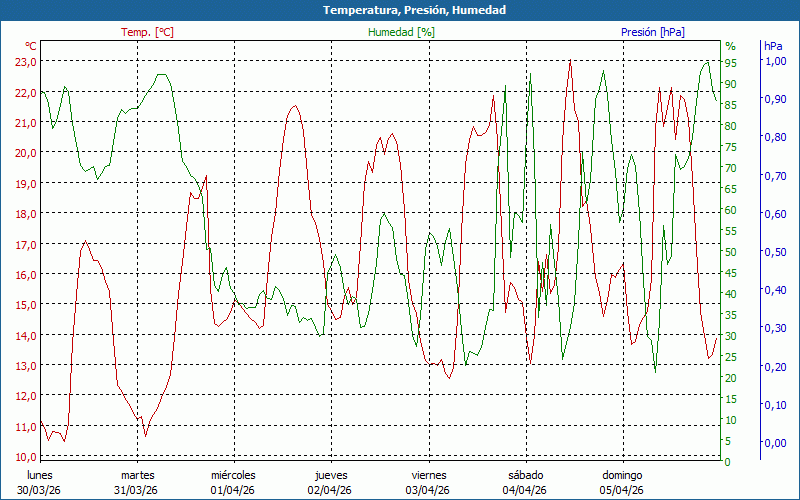This screenshot has width=800, height=500.
Task: Click the hPa unit above pressure axis
Action: (773, 46)
